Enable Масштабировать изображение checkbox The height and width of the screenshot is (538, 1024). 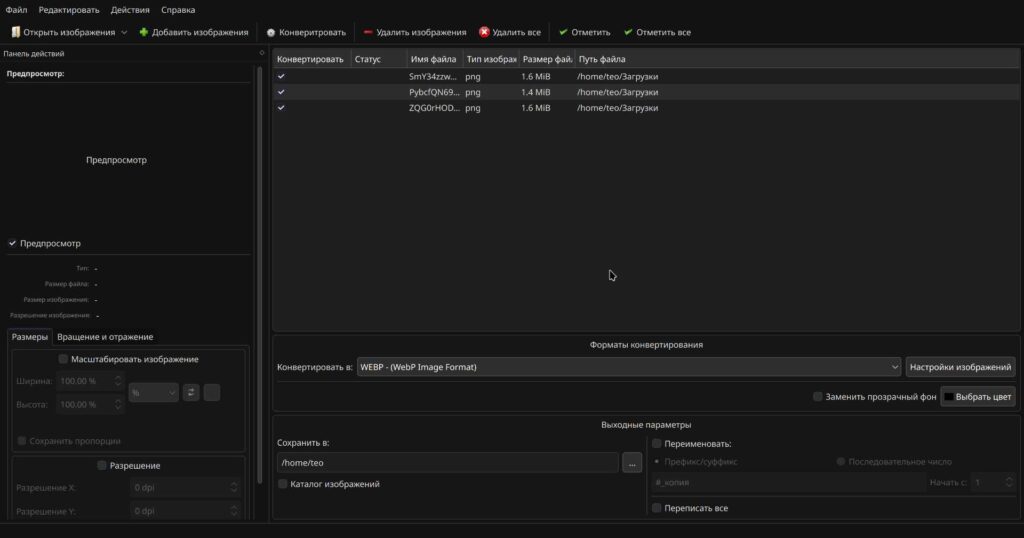point(63,359)
